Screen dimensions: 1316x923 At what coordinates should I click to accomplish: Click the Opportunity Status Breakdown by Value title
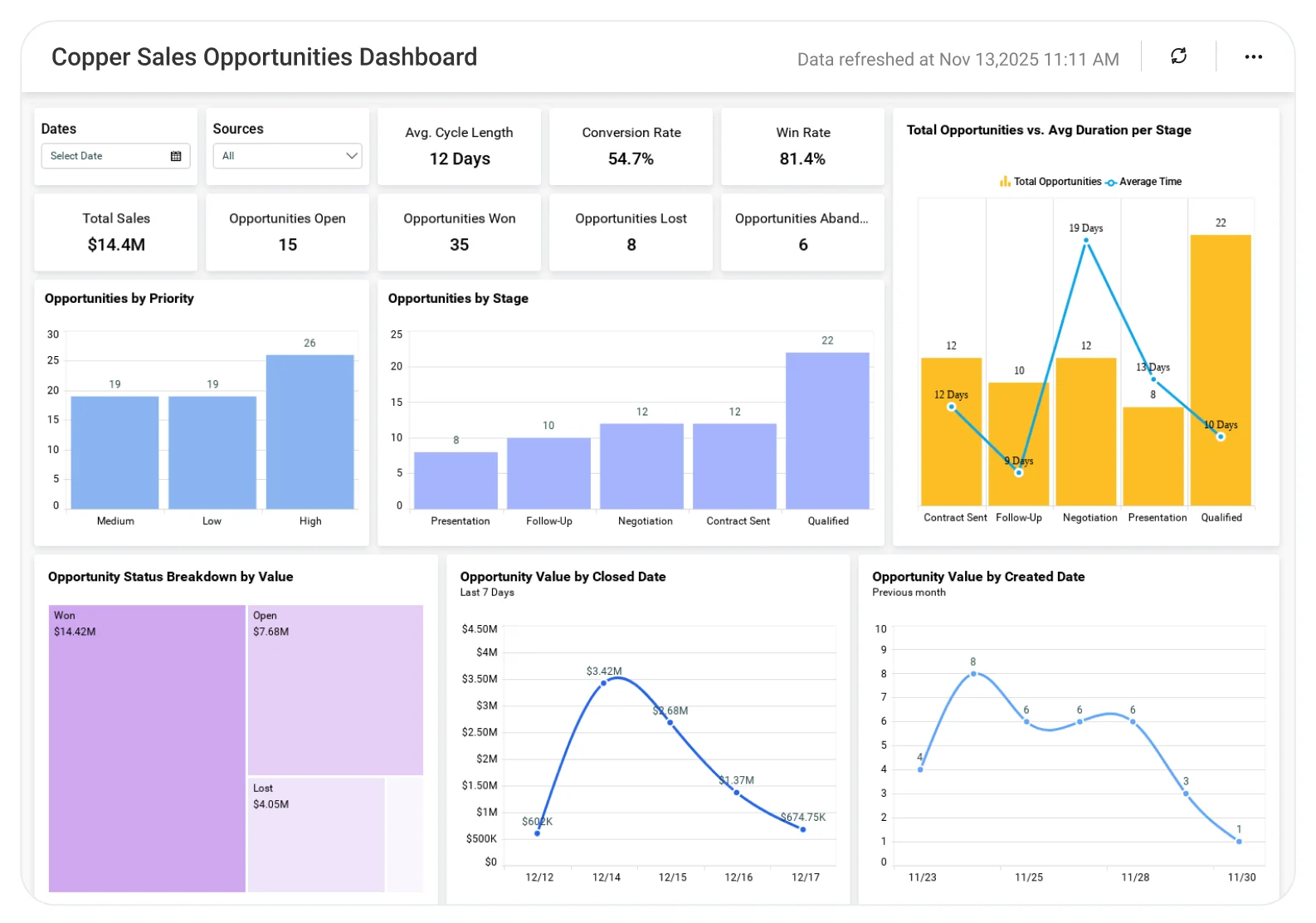(171, 577)
